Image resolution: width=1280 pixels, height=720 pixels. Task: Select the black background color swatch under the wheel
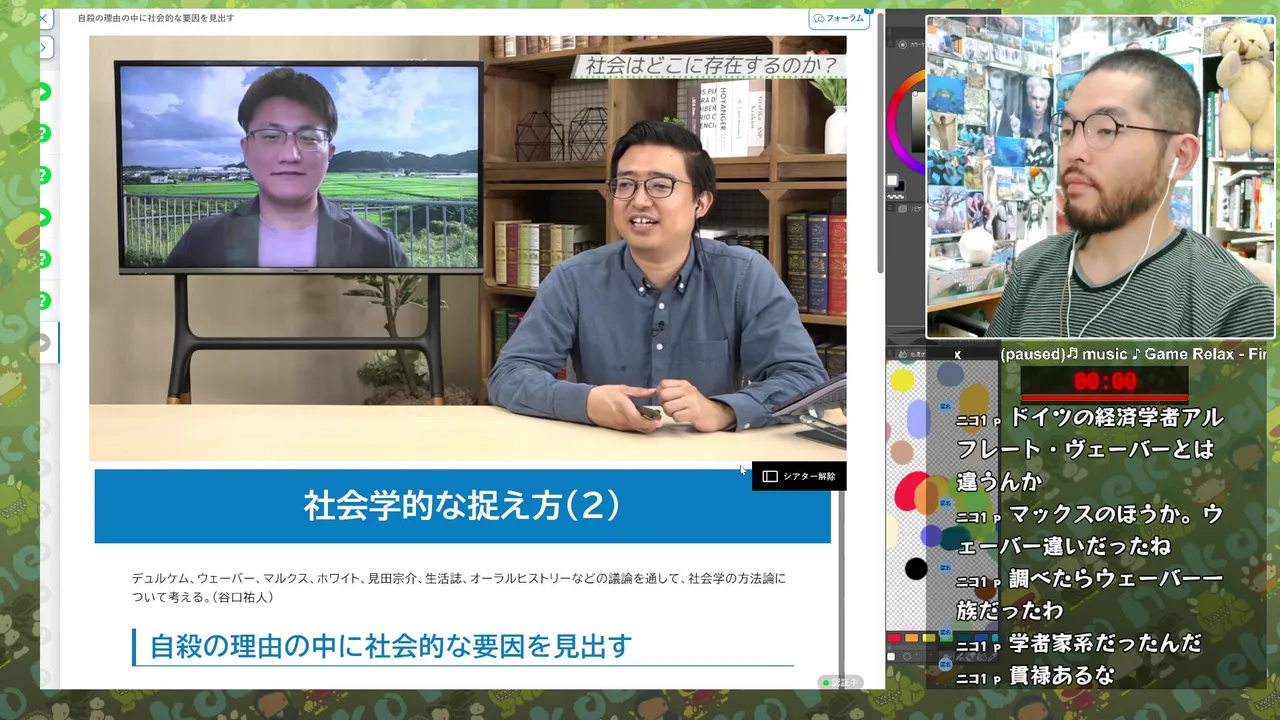[899, 187]
